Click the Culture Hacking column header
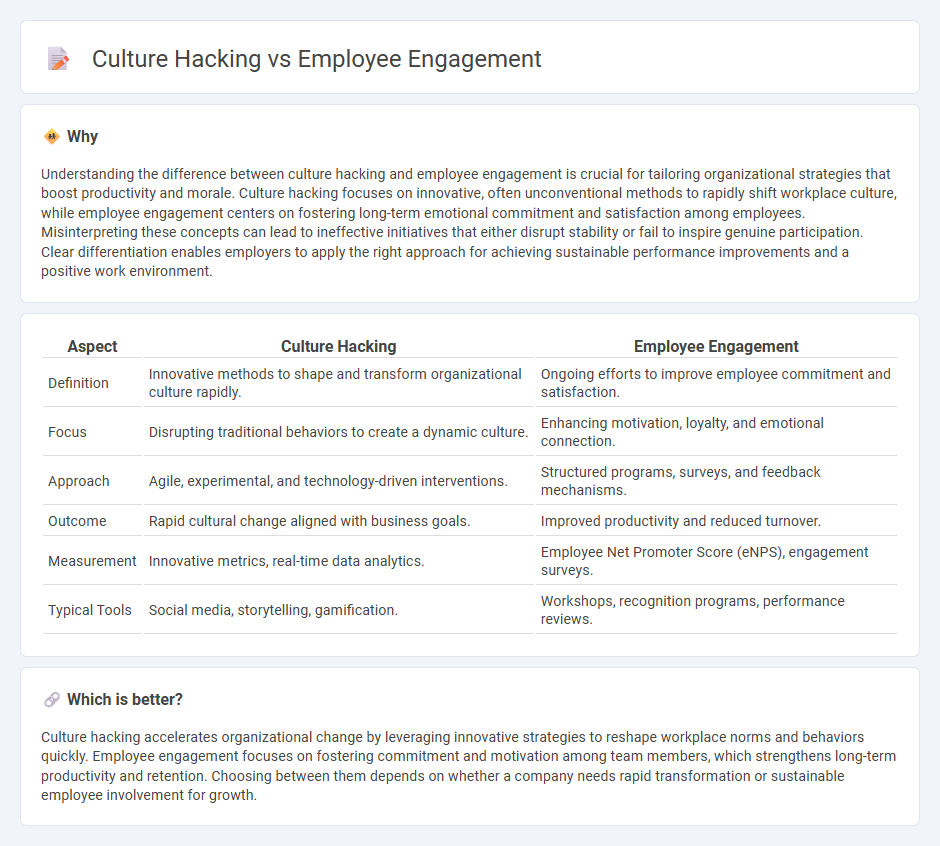This screenshot has width=940, height=846. pyautogui.click(x=339, y=347)
